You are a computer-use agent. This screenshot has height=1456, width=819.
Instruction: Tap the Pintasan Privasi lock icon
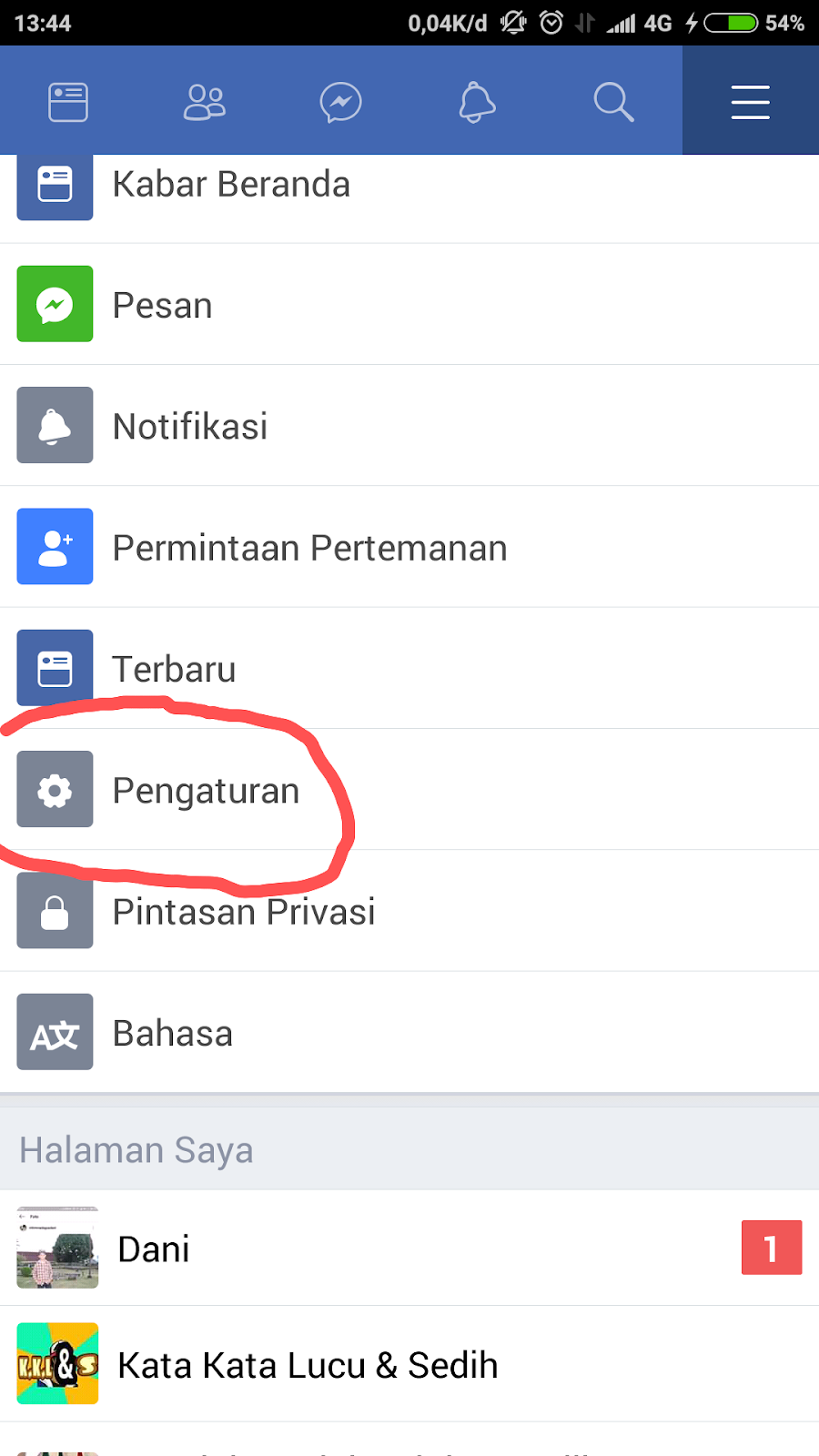[x=55, y=910]
